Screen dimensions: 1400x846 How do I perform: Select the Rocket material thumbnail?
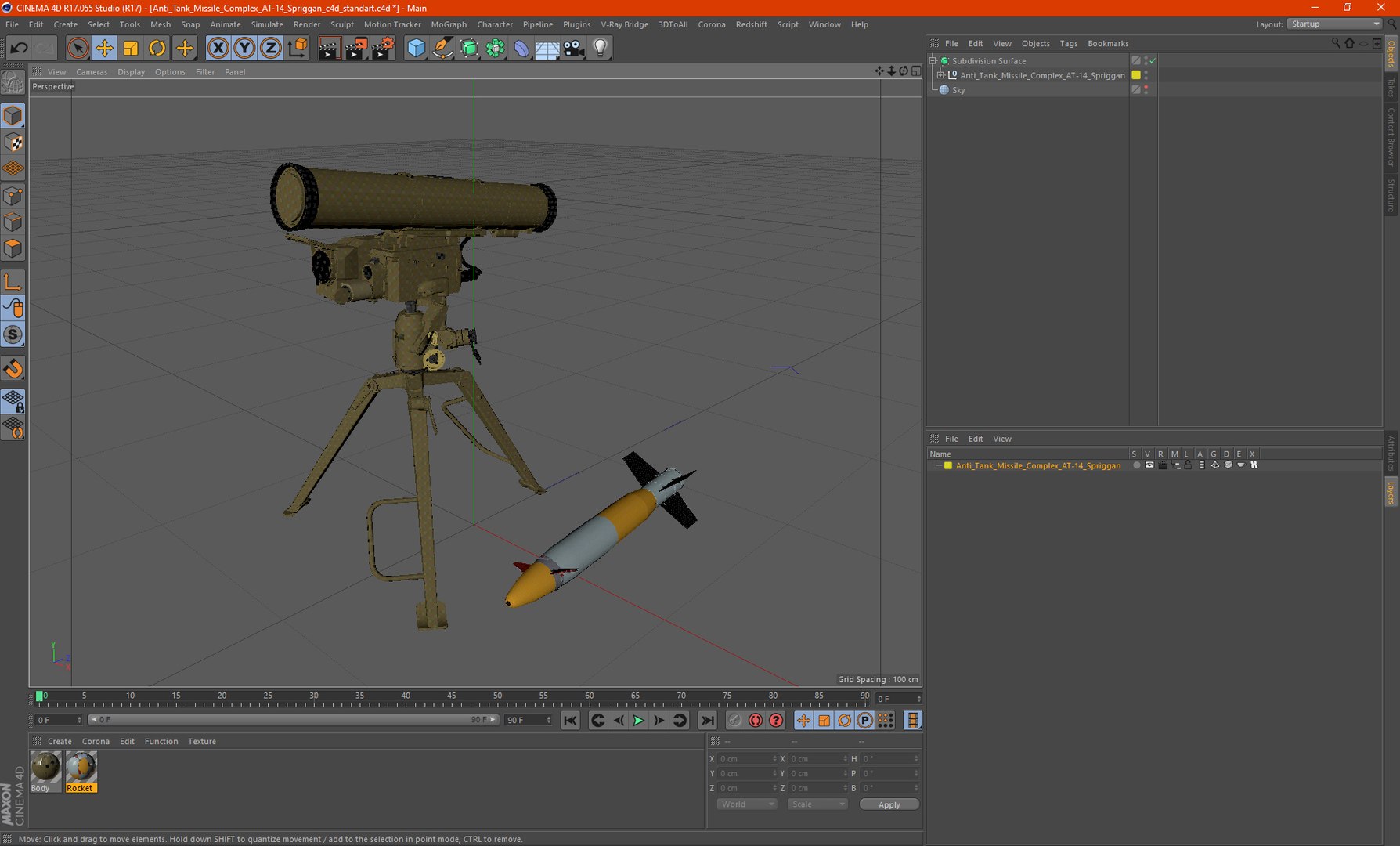click(x=81, y=772)
